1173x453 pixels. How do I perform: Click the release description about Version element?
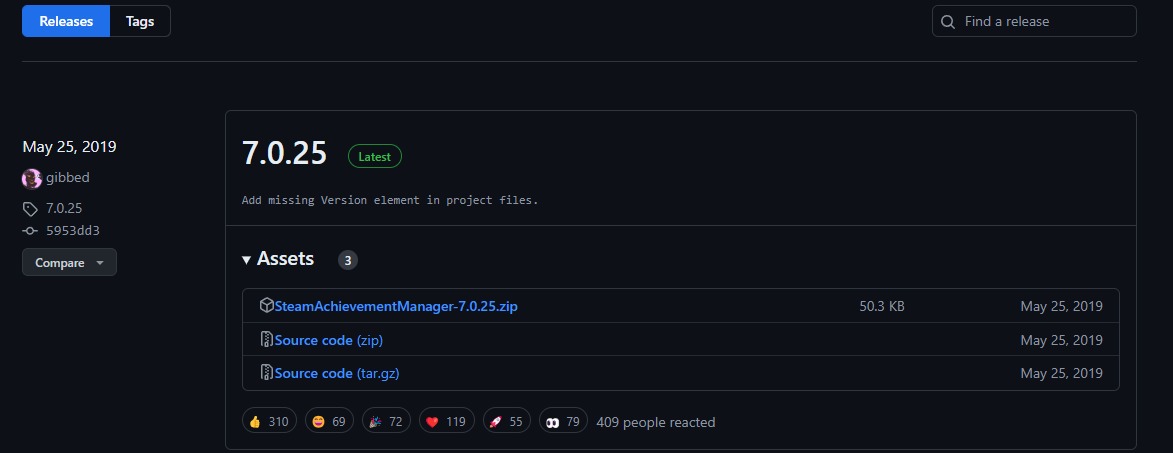(390, 200)
